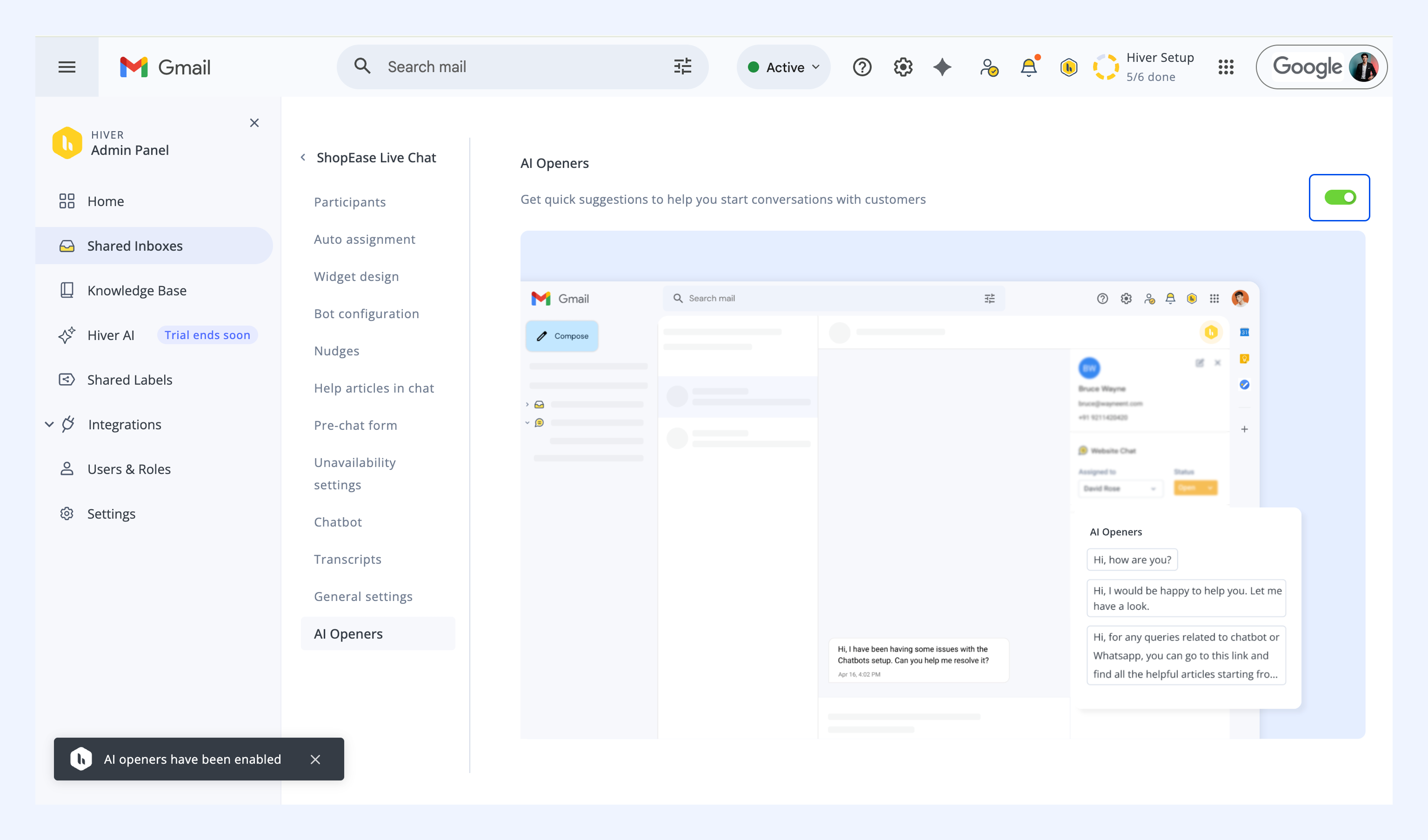Go back from ShopEase Live Chat
The image size is (1428, 840).
[303, 157]
